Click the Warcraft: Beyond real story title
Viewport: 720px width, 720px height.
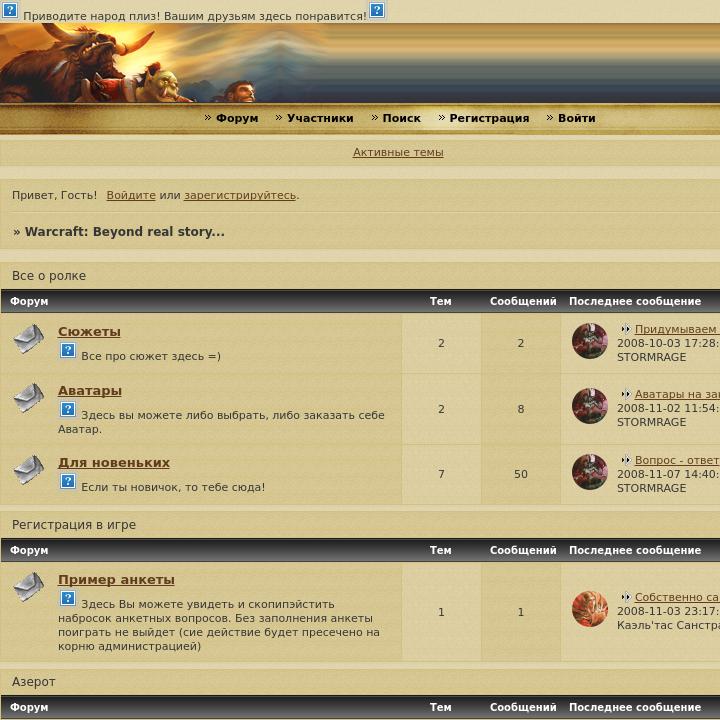[x=124, y=231]
